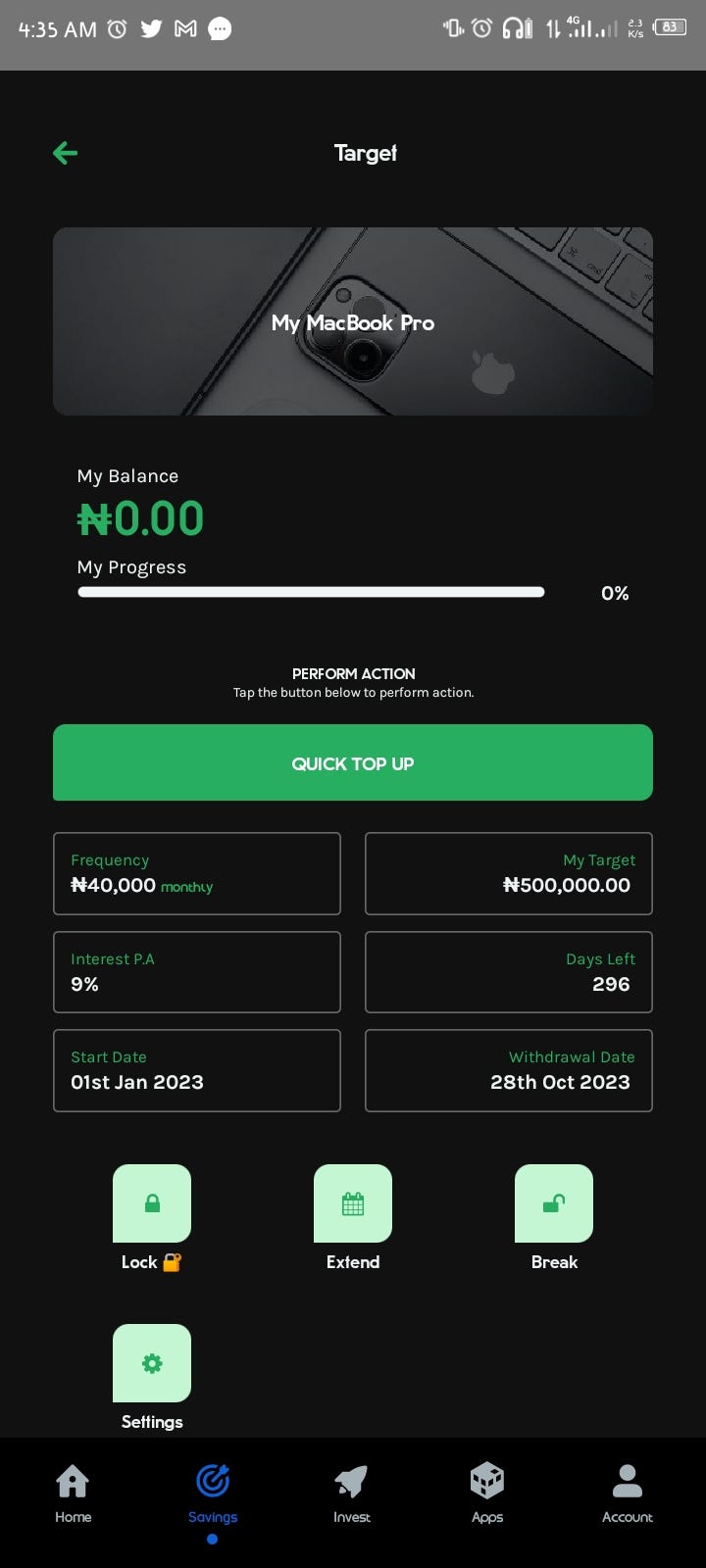Tap the Twitter notification icon
Screen dimensions: 706x1568
(x=151, y=28)
